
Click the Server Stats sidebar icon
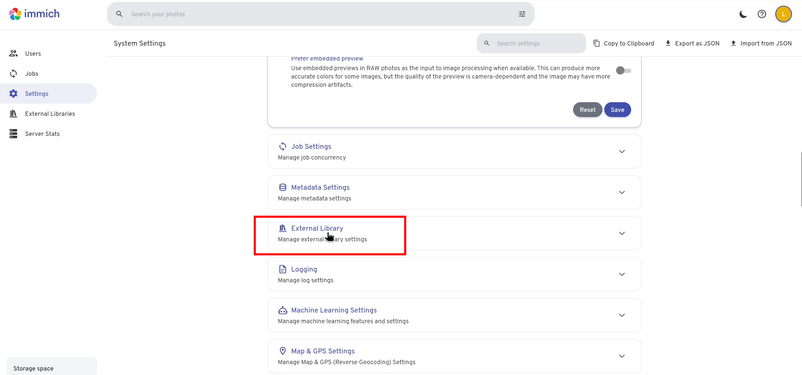pos(14,134)
